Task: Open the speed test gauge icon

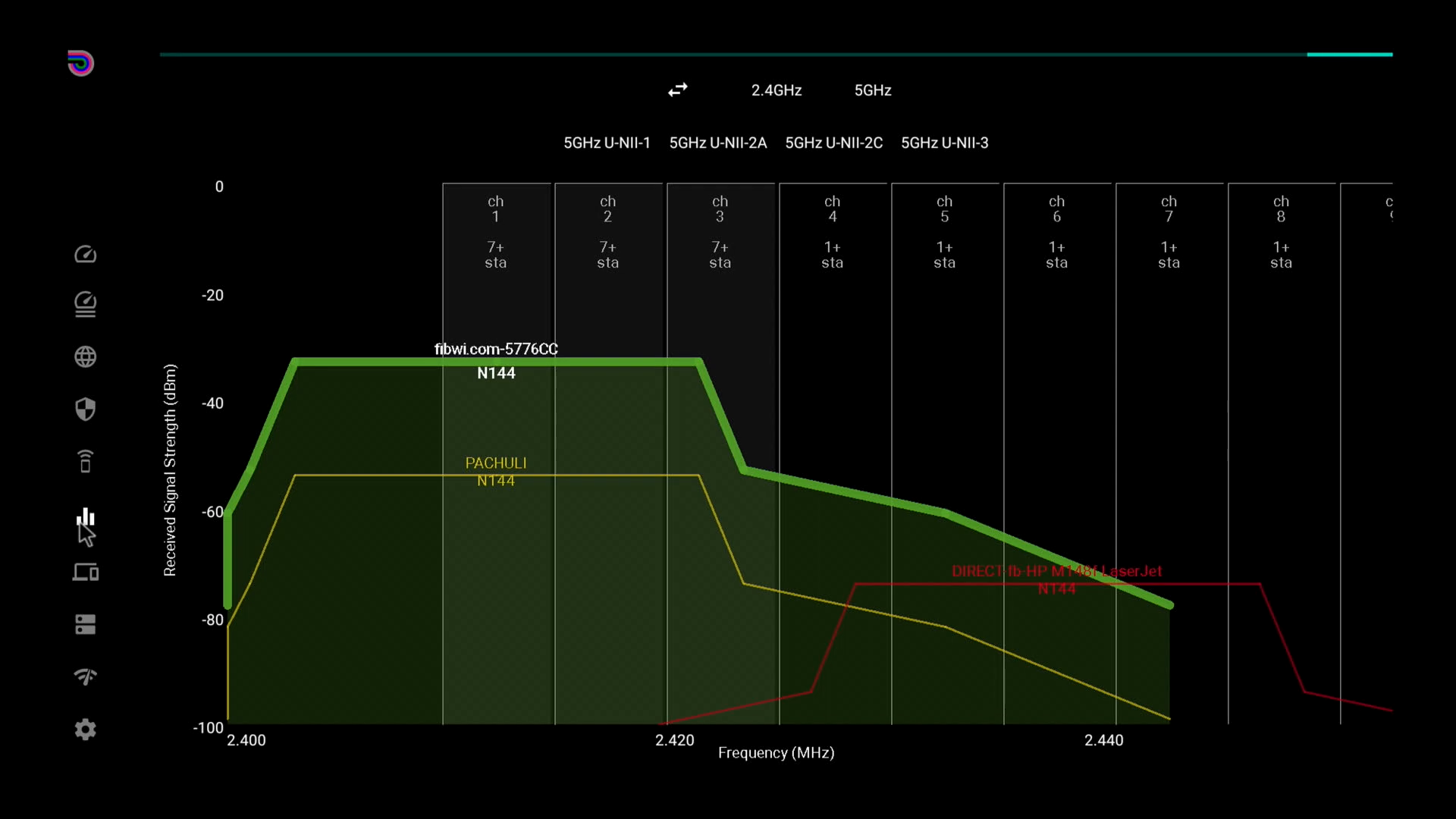Action: click(85, 254)
